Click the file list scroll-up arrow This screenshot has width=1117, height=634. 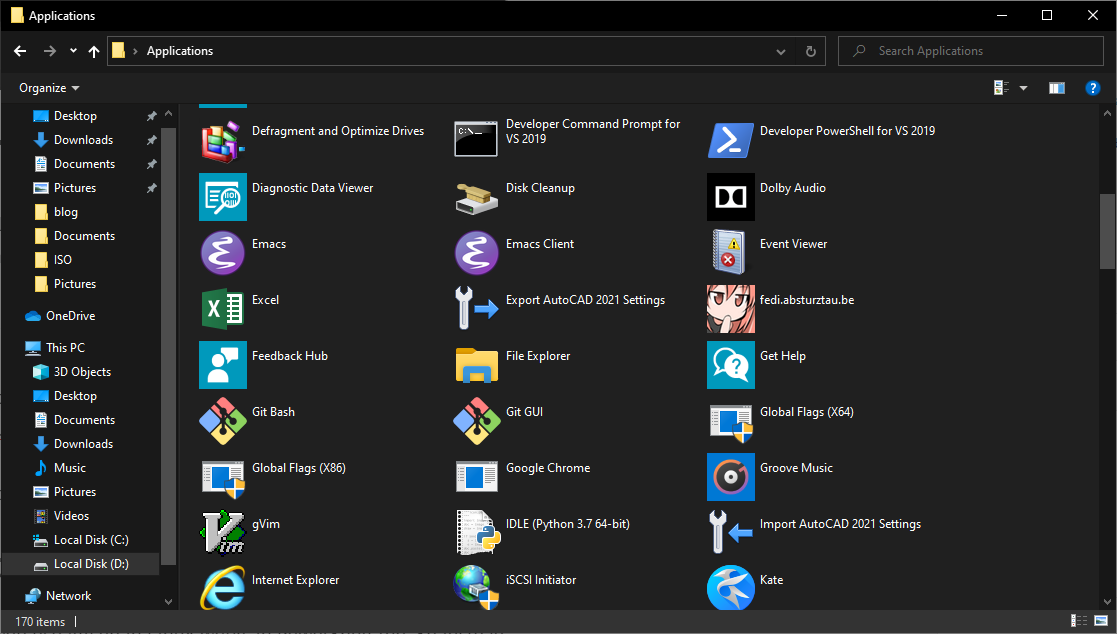coord(1107,113)
